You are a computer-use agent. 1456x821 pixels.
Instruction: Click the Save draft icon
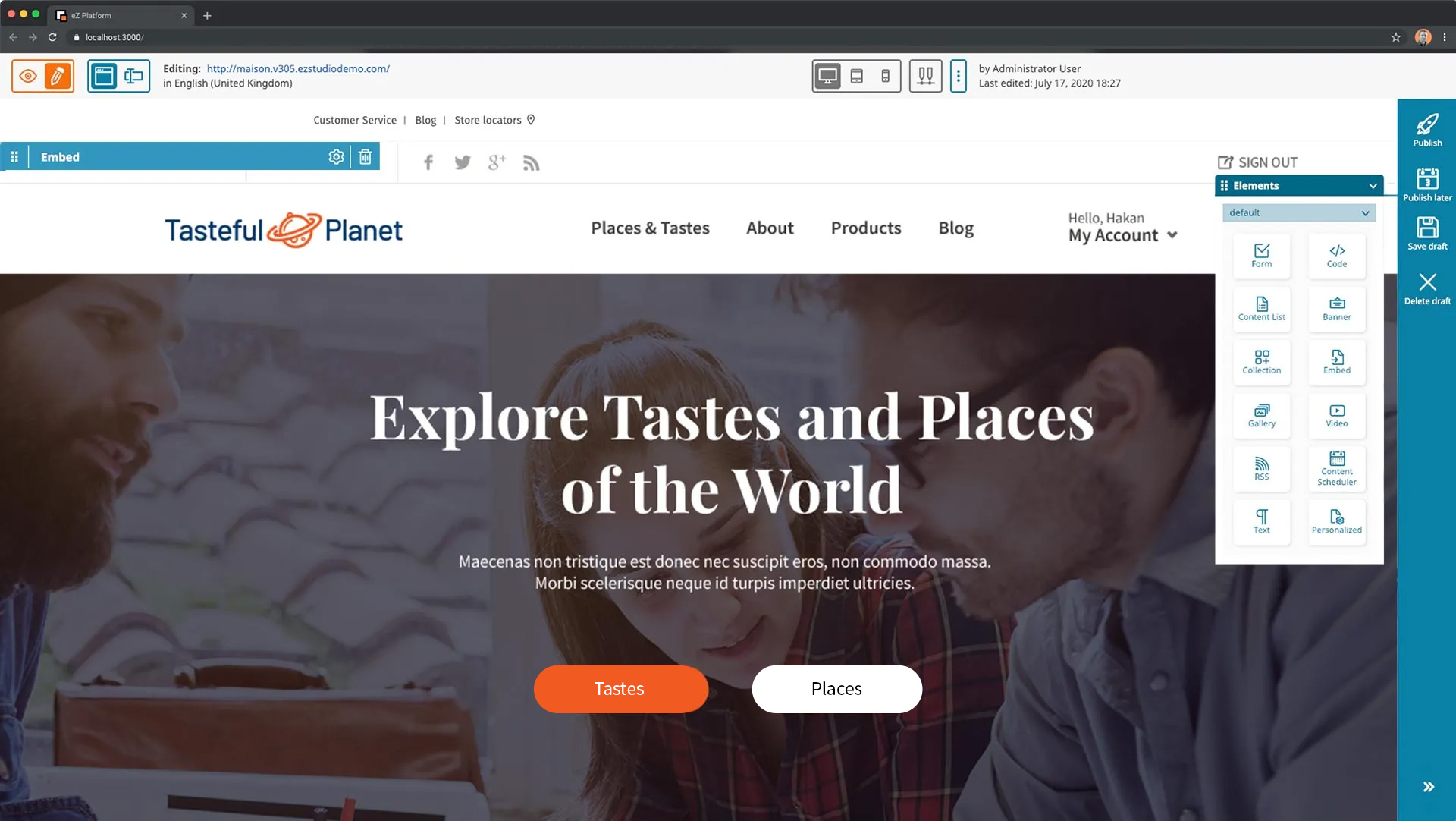(1427, 233)
